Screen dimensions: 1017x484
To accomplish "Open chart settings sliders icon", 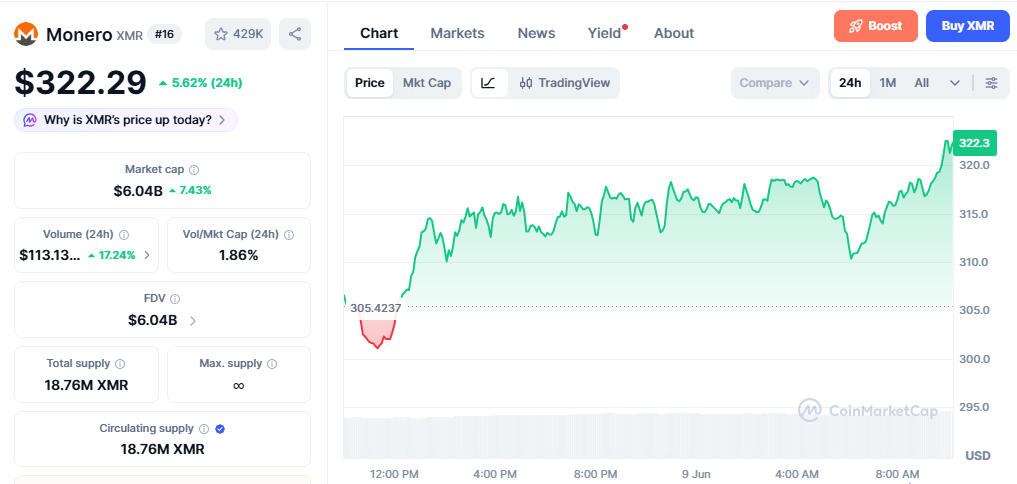I will [x=992, y=83].
